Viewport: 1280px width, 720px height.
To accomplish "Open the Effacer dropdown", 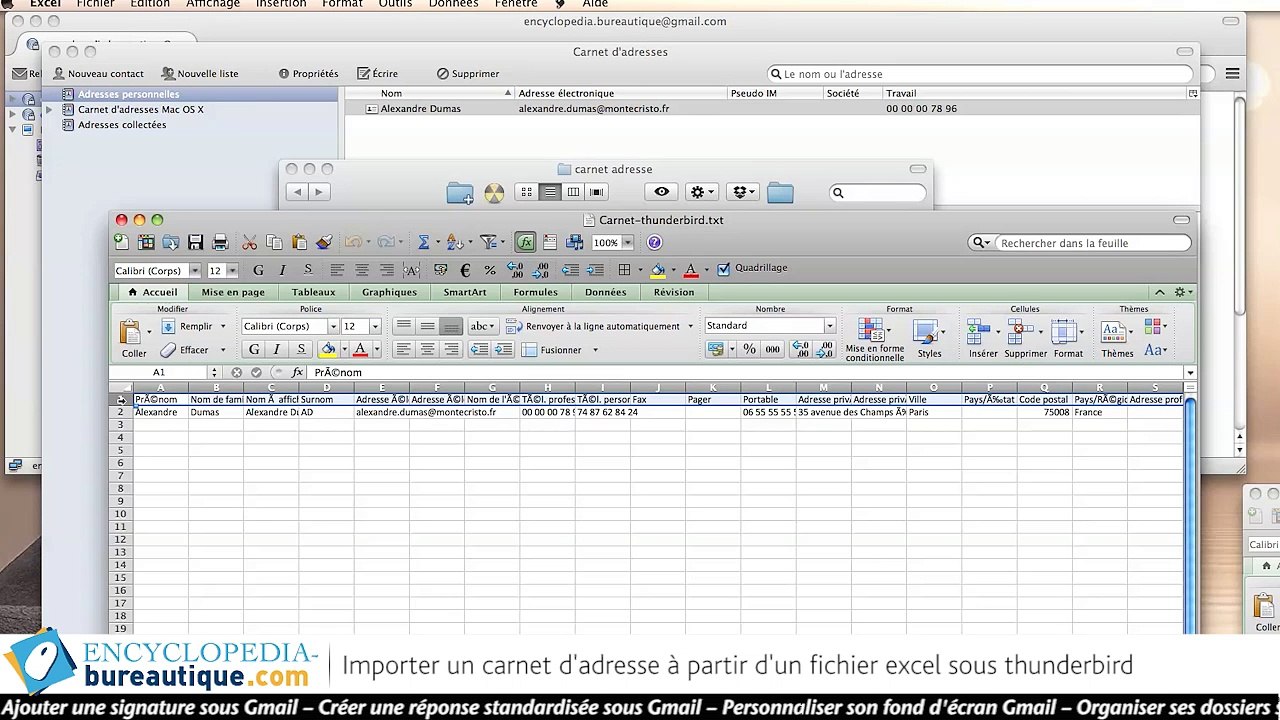I will [x=223, y=350].
